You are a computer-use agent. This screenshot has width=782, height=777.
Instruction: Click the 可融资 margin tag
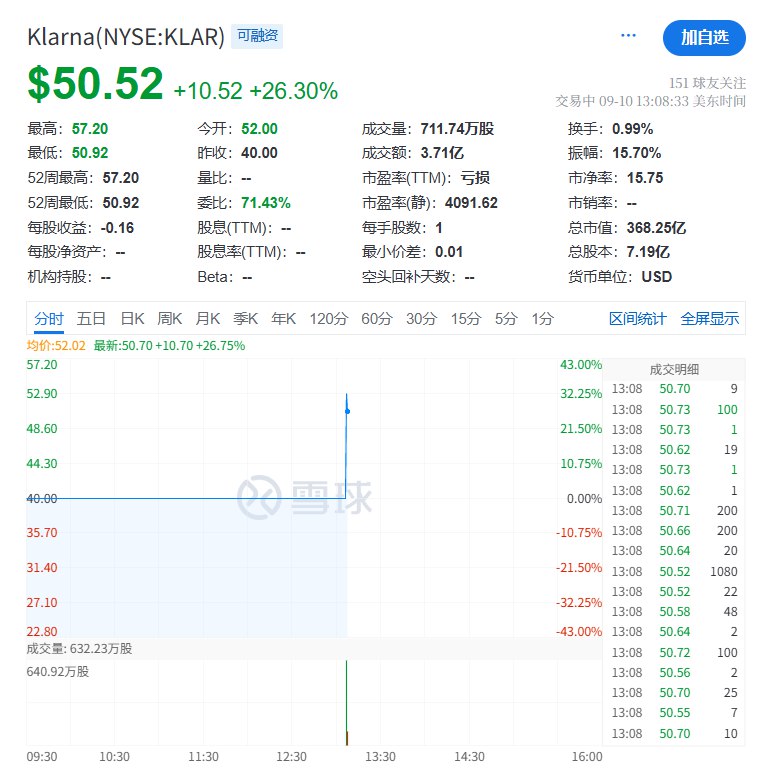coord(257,36)
